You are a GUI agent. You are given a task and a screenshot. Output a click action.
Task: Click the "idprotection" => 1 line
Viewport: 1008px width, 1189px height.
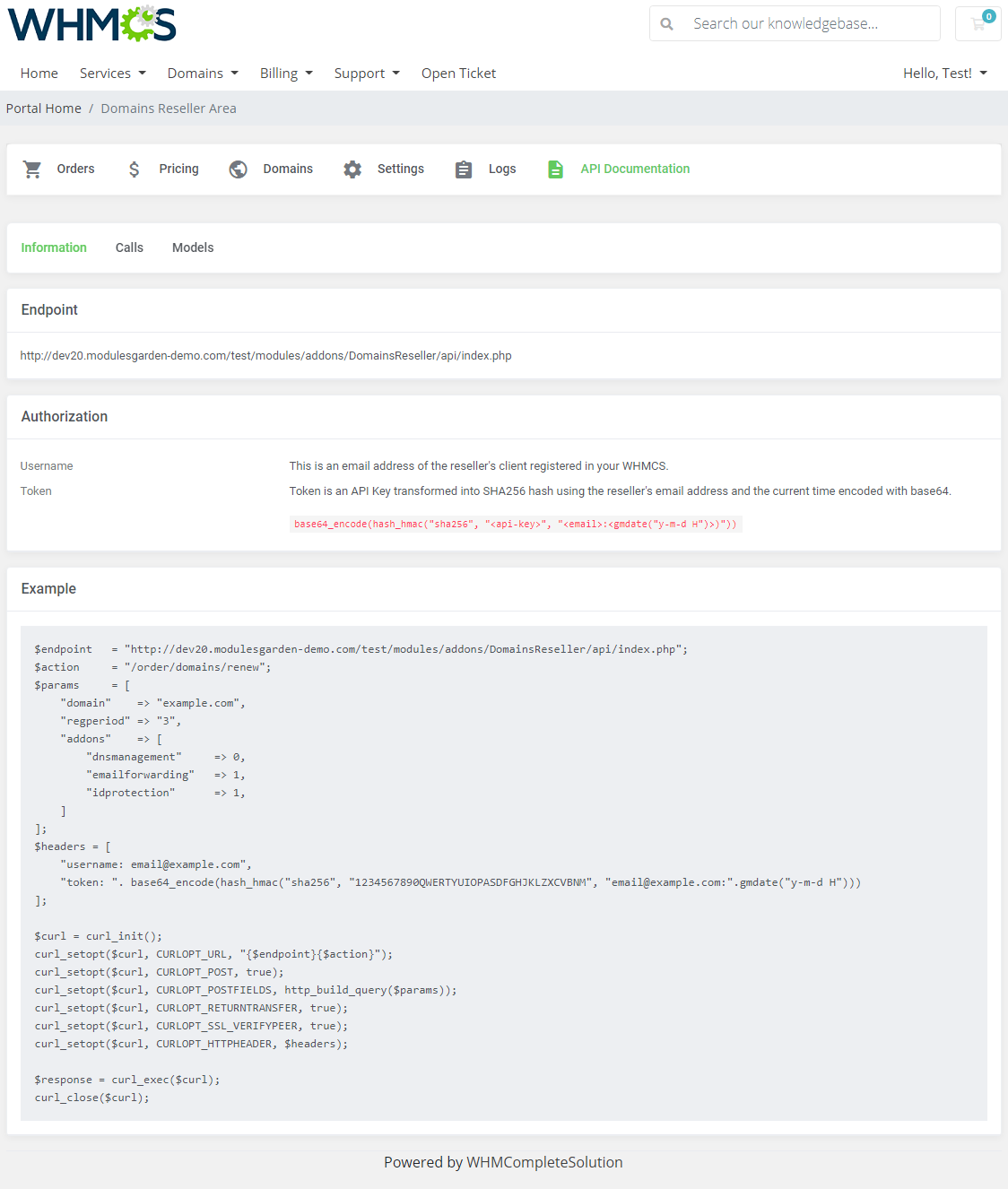point(166,793)
